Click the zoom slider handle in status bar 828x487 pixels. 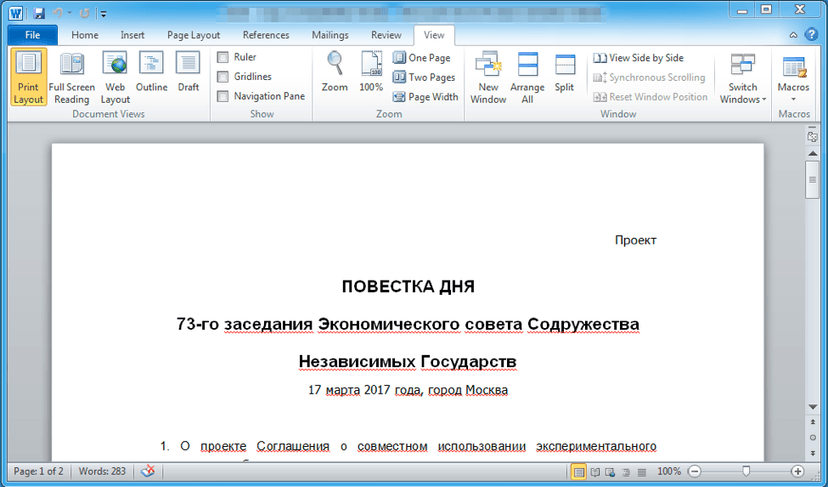(746, 471)
